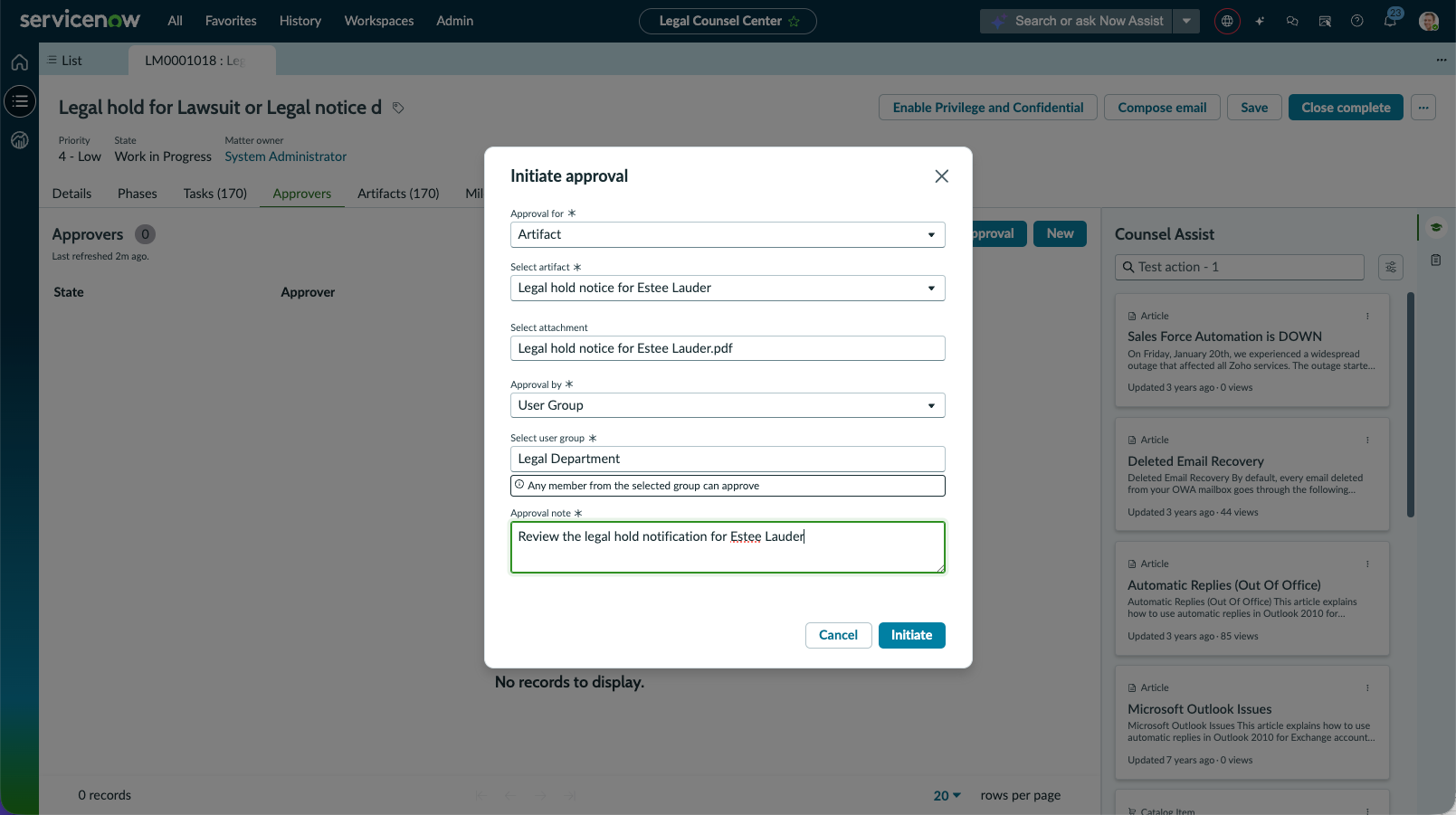The width and height of the screenshot is (1456, 815).
Task: Select the Approvers tab
Action: (302, 194)
